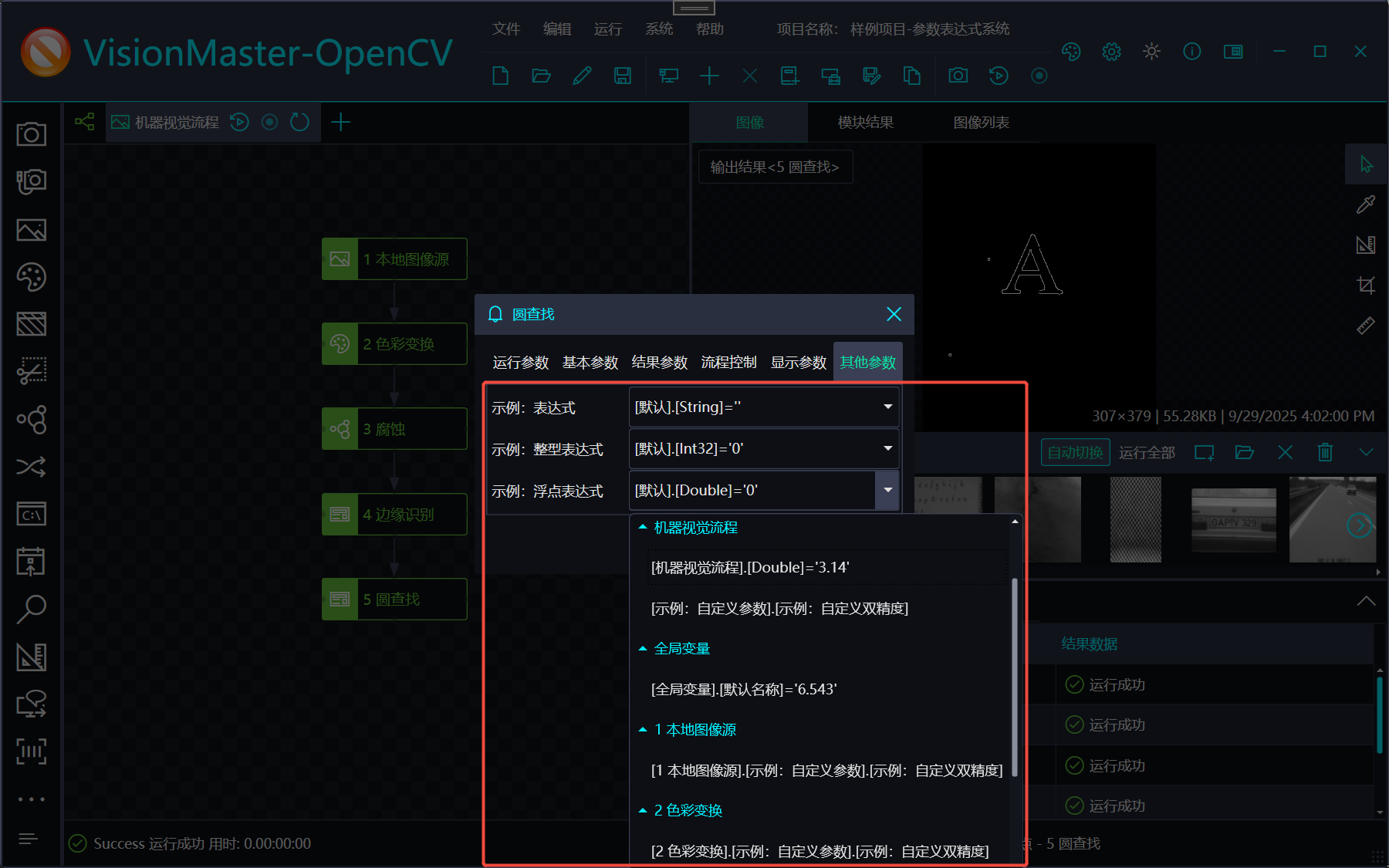Collapse the 机器视觉流程 group in dropdown list

[x=643, y=528]
